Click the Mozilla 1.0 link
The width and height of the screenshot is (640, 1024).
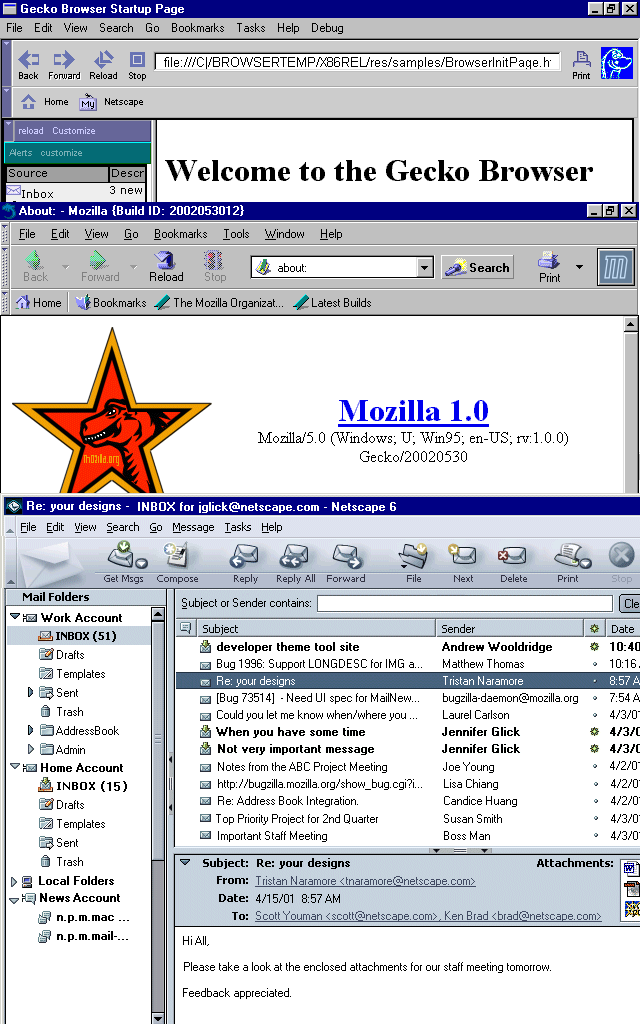point(413,411)
